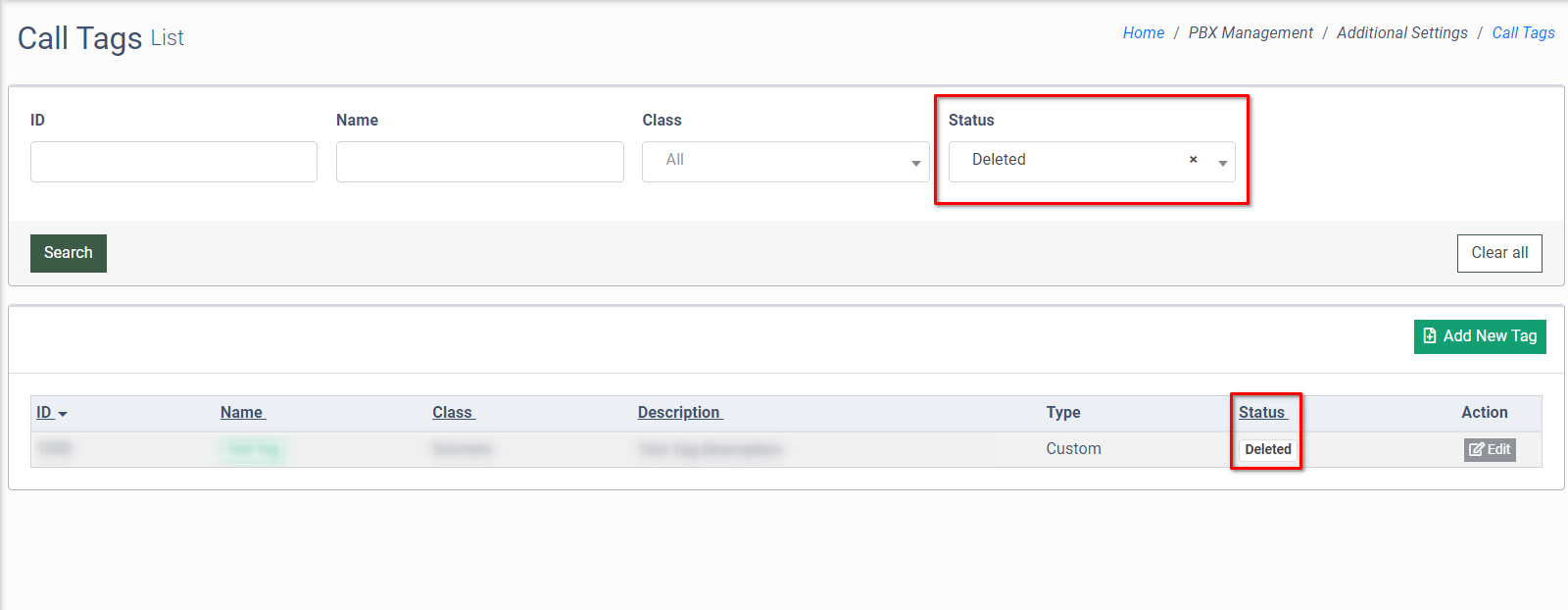Focus the ID filter input field
This screenshot has height=610, width=1568.
pos(173,162)
